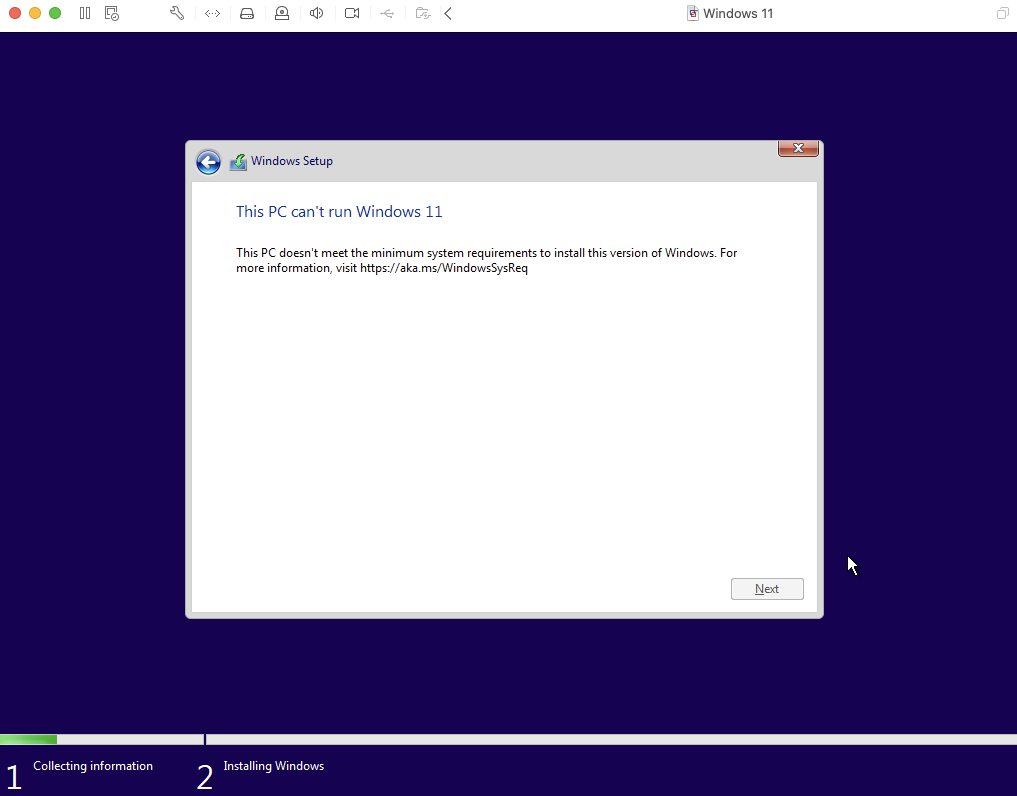Click the Windows 11 window title text
The width and height of the screenshot is (1017, 796).
tap(738, 14)
